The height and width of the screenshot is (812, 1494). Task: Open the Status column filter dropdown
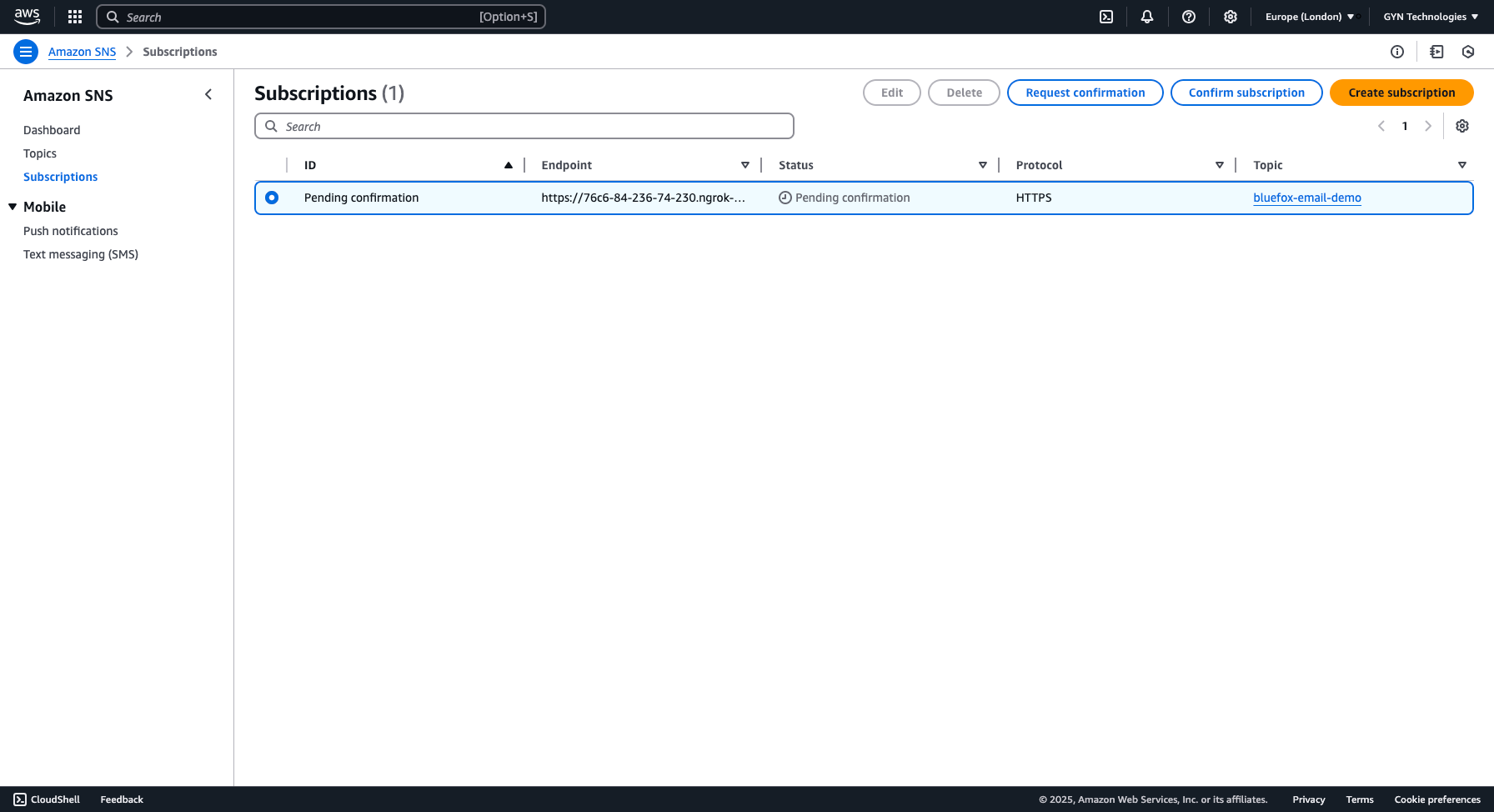tap(982, 165)
